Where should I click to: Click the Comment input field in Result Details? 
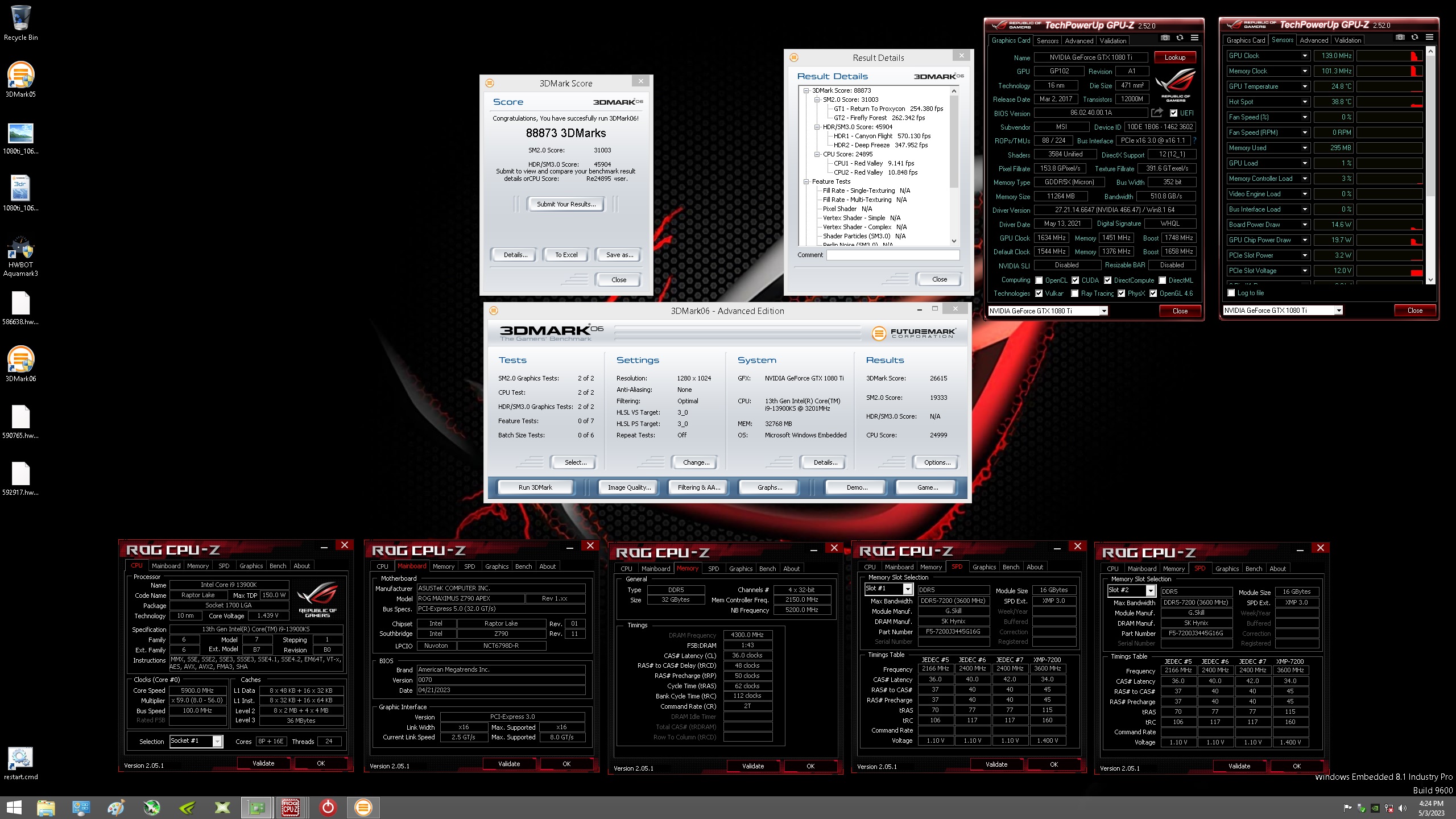[893, 255]
